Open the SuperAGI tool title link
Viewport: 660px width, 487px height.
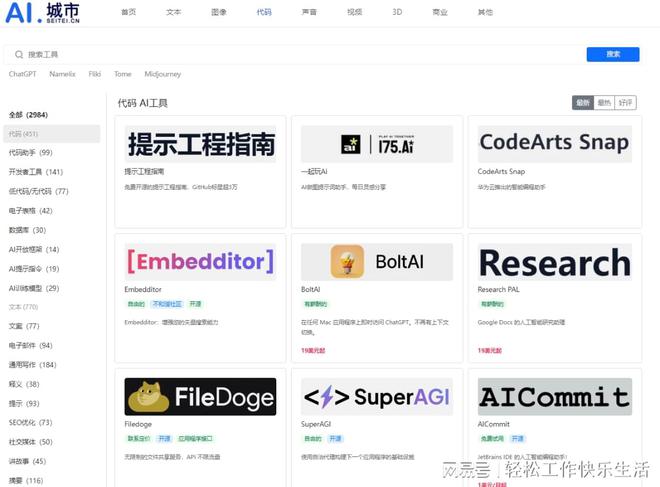click(316, 424)
